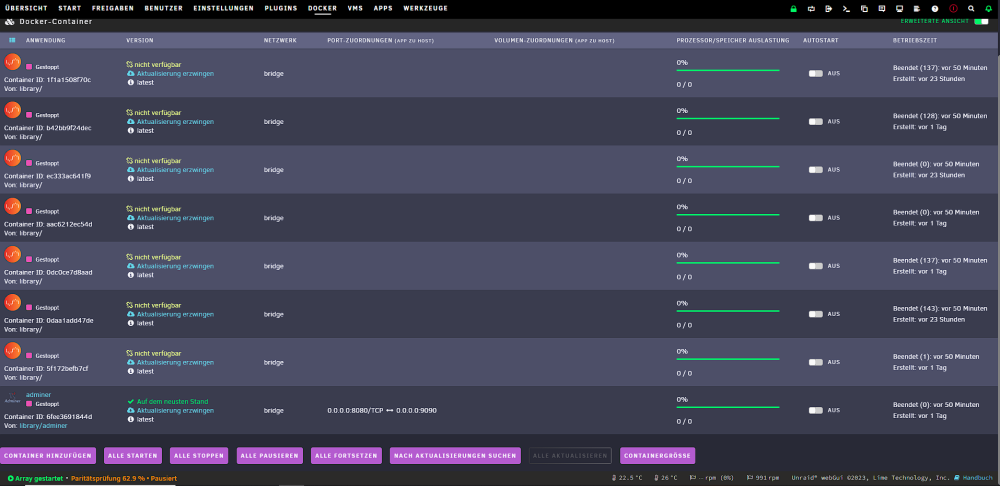The height and width of the screenshot is (486, 1000).
Task: Enable autostart for container ec333ac641f9
Action: coord(816,170)
